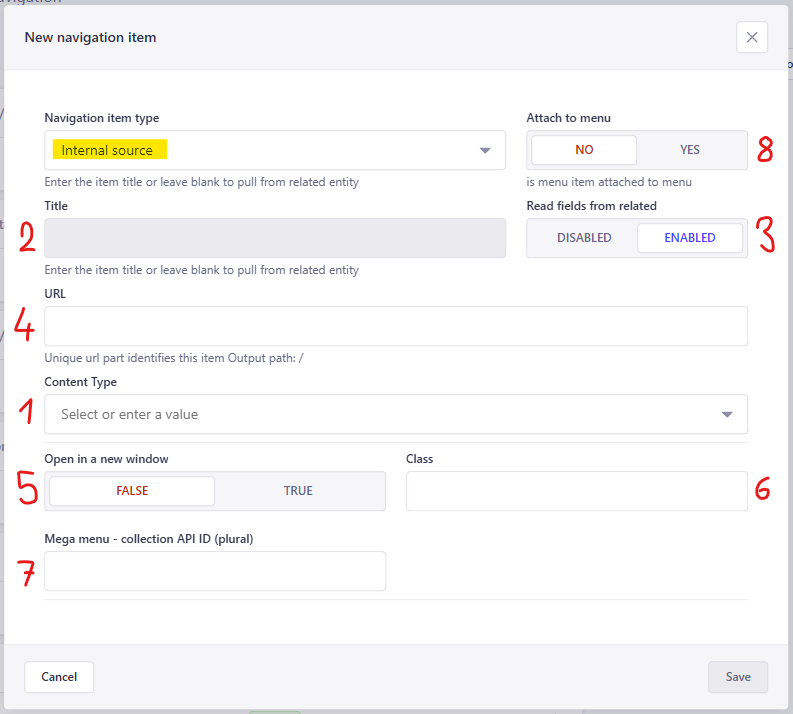Viewport: 793px width, 714px height.
Task: Click the 'Navigation item type' field label
Action: (102, 118)
